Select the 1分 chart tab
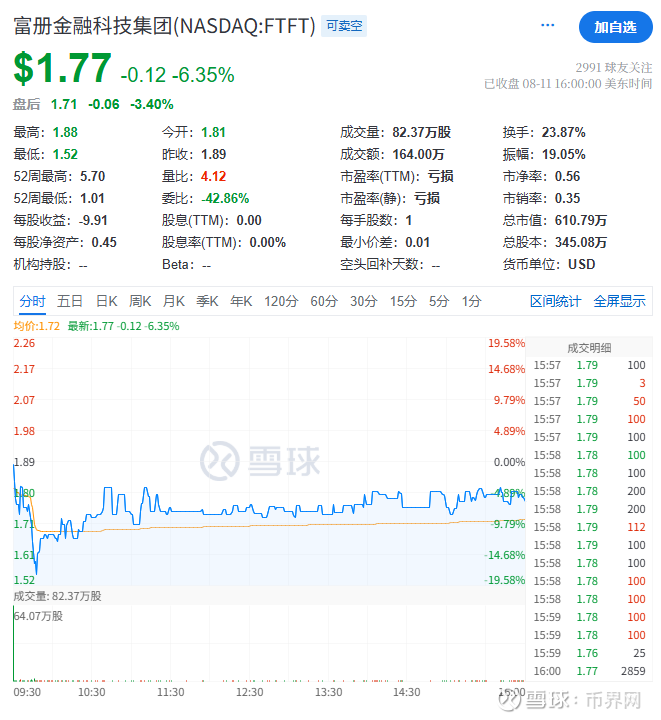 pyautogui.click(x=471, y=301)
